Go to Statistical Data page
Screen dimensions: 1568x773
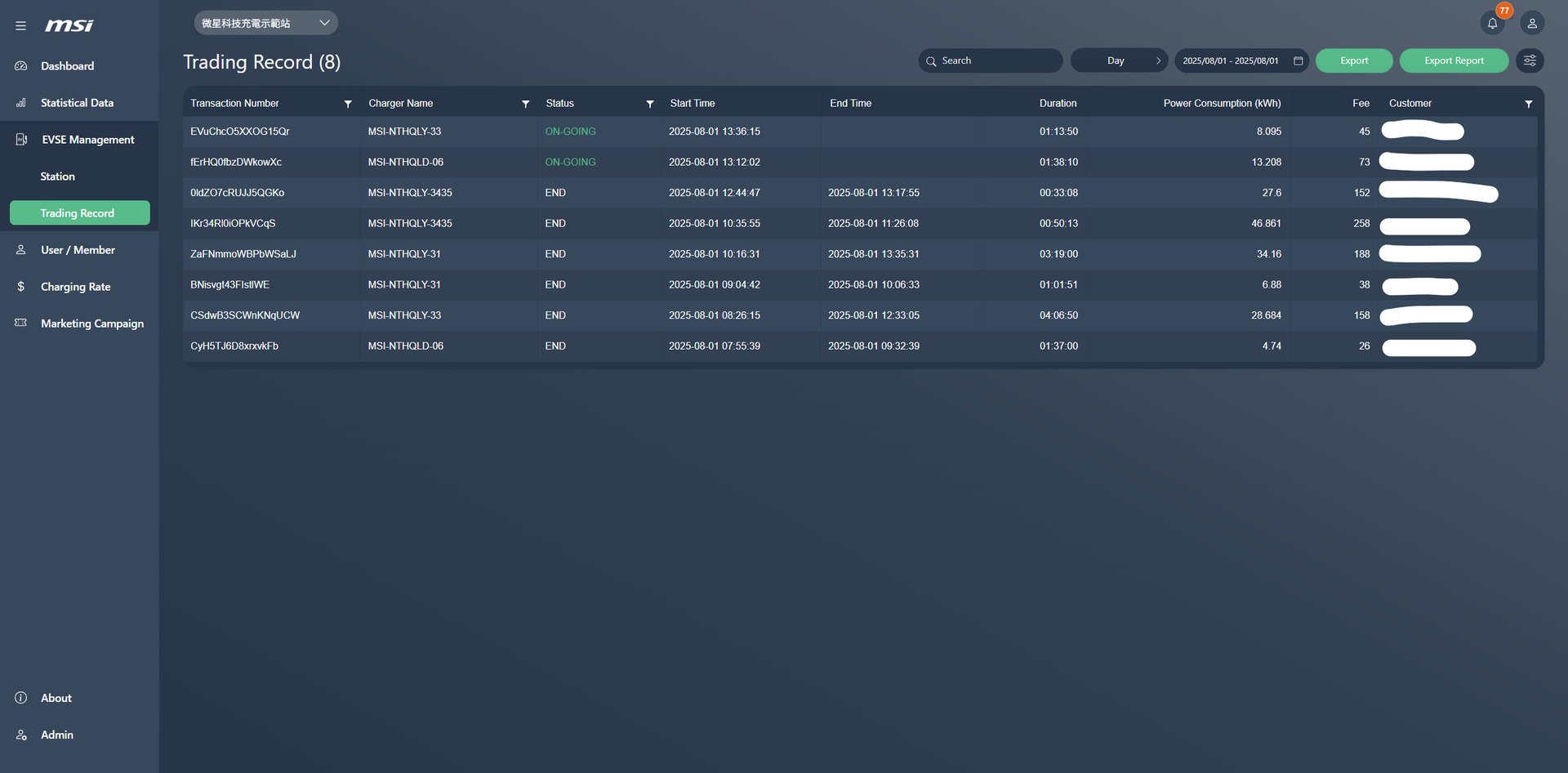point(79,102)
